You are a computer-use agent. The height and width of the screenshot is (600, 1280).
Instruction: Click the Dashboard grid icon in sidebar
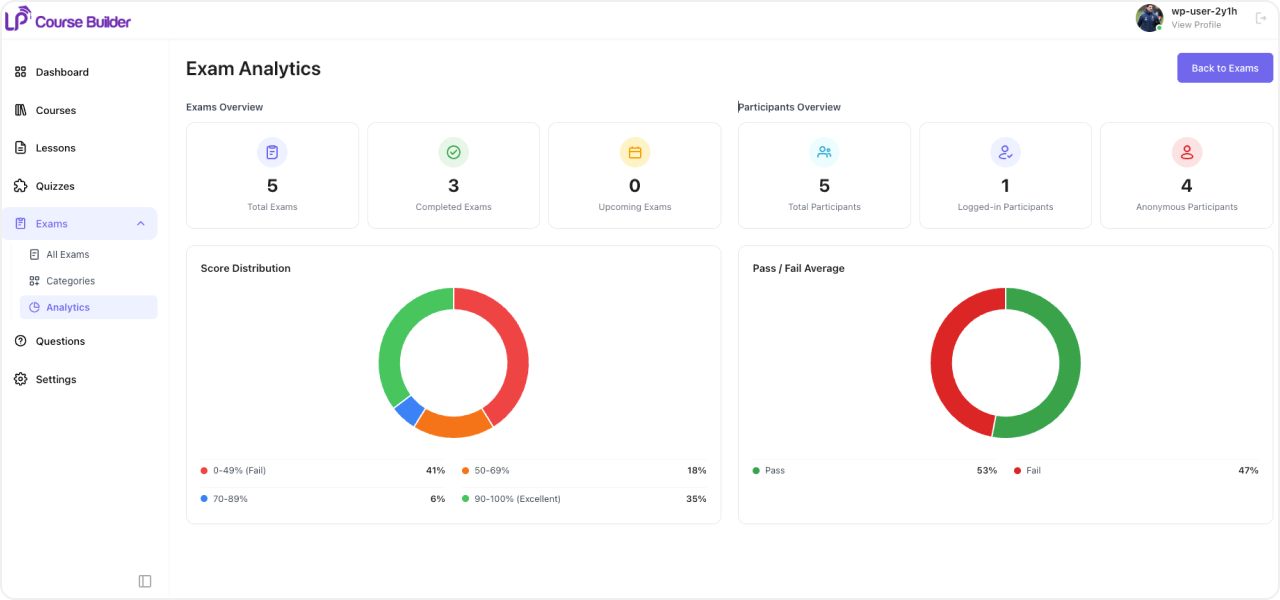click(x=20, y=72)
